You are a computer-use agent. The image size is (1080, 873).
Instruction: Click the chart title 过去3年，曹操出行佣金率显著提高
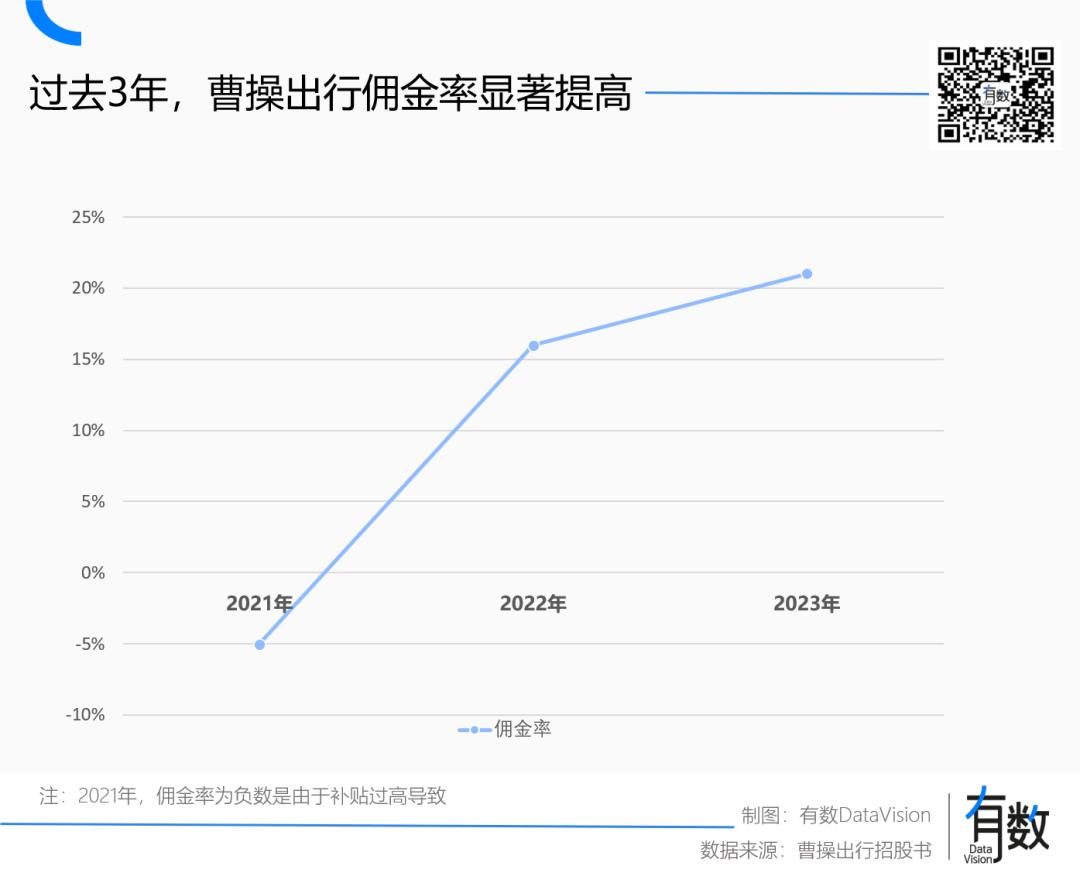(330, 93)
